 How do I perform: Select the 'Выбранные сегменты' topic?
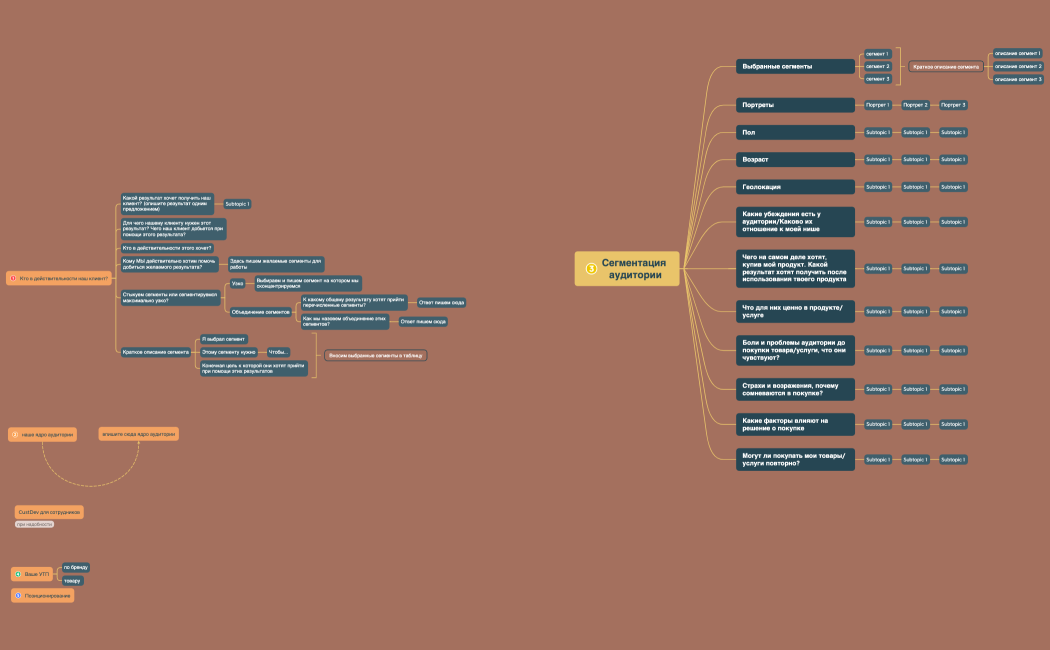click(x=795, y=66)
